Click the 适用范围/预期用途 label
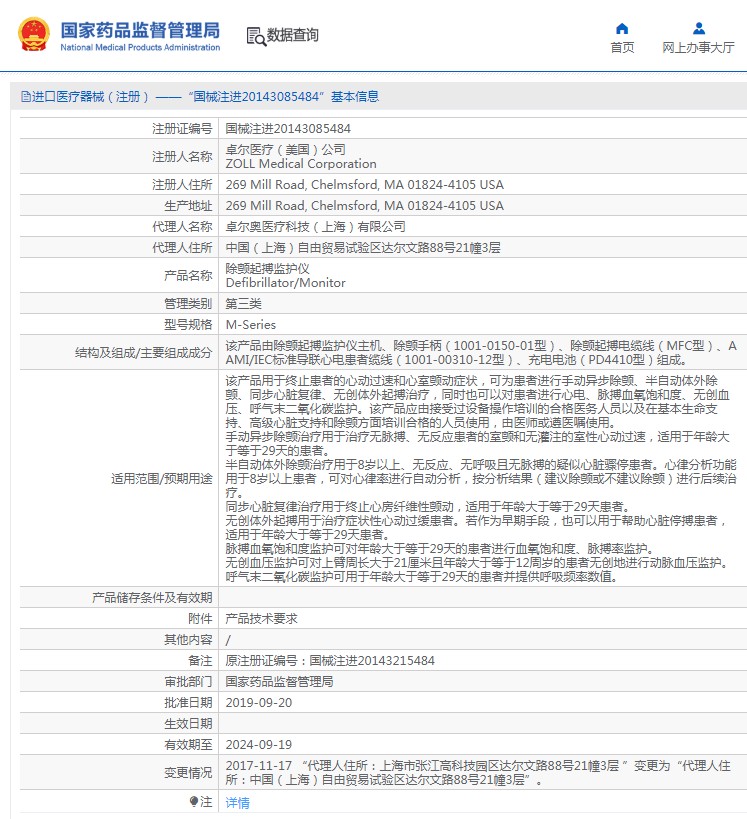The image size is (747, 819). tap(162, 478)
